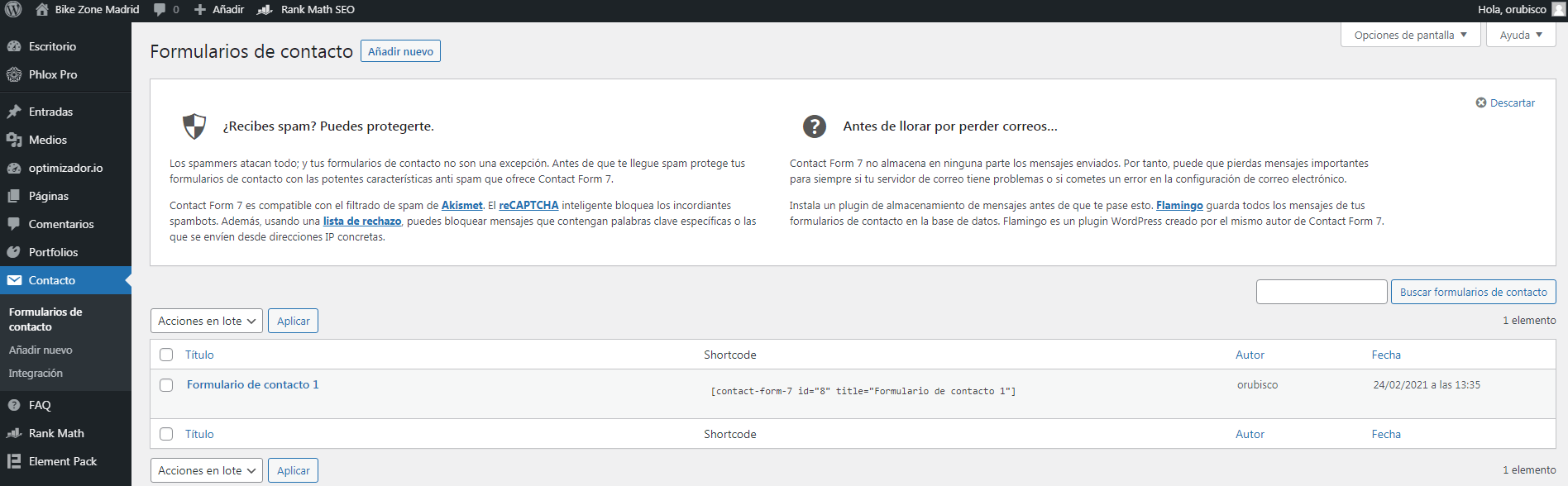The image size is (1568, 486).
Task: Sort by Título column header
Action: click(x=199, y=355)
